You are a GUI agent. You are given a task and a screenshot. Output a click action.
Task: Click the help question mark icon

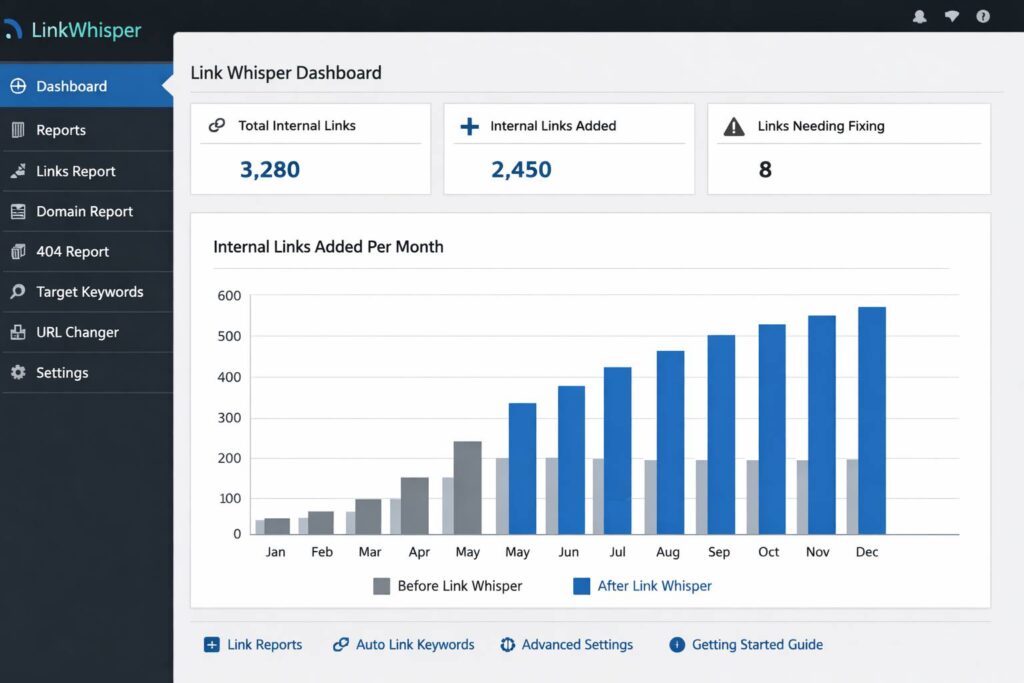983,16
